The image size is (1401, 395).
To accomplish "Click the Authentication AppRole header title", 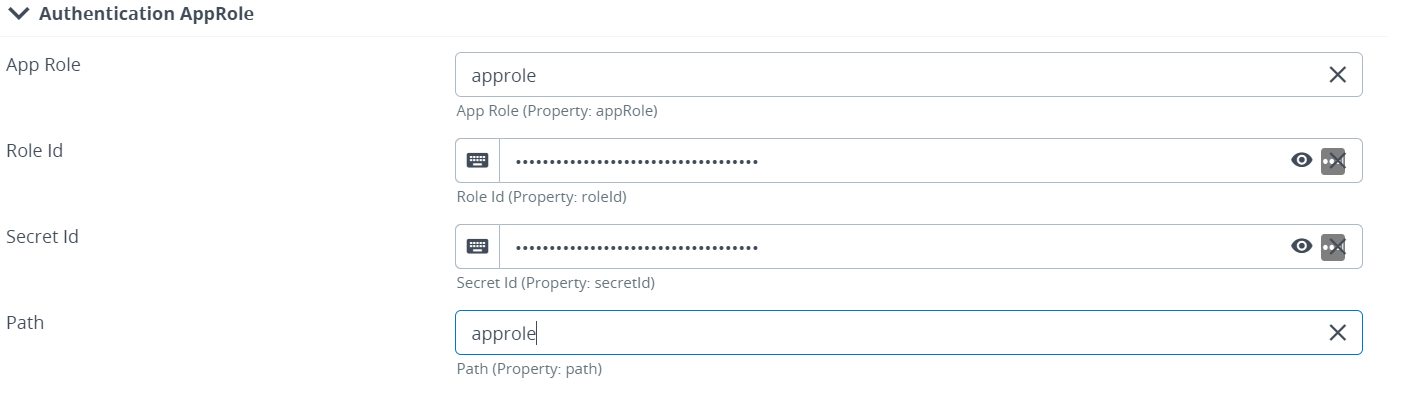I will (x=146, y=14).
